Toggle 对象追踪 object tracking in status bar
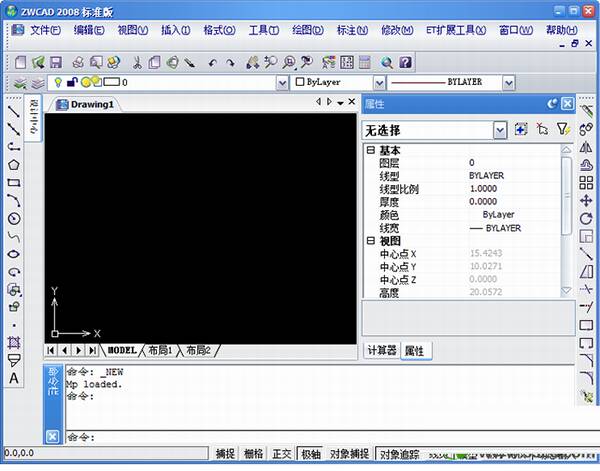 point(400,454)
